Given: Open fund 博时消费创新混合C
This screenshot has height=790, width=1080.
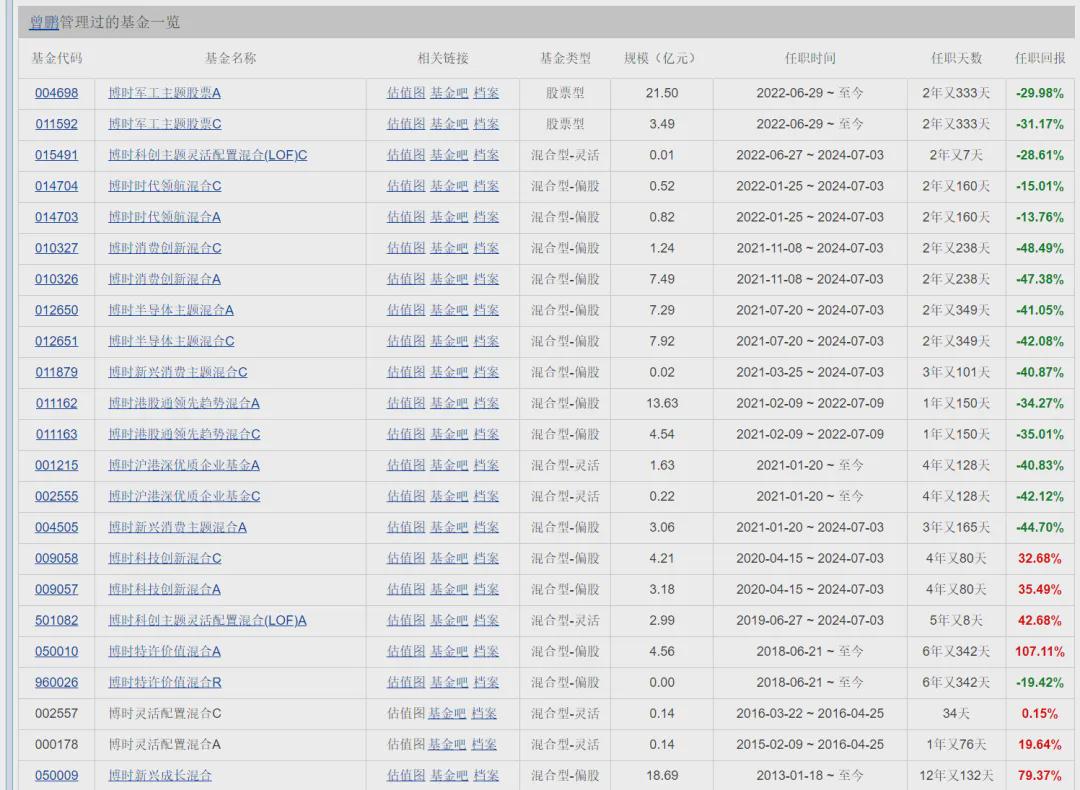Looking at the screenshot, I should click(165, 248).
